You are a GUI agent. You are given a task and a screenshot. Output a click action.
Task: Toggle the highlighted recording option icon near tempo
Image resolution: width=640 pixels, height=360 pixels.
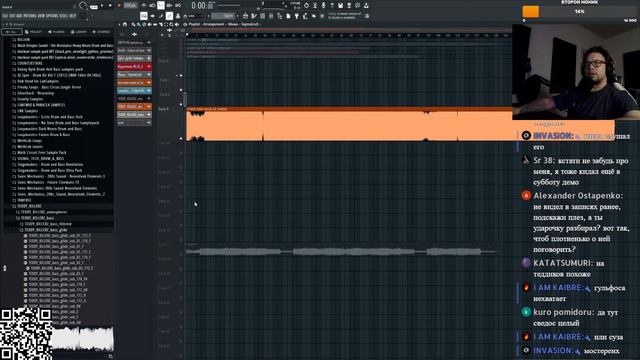pyautogui.click(x=160, y=5)
